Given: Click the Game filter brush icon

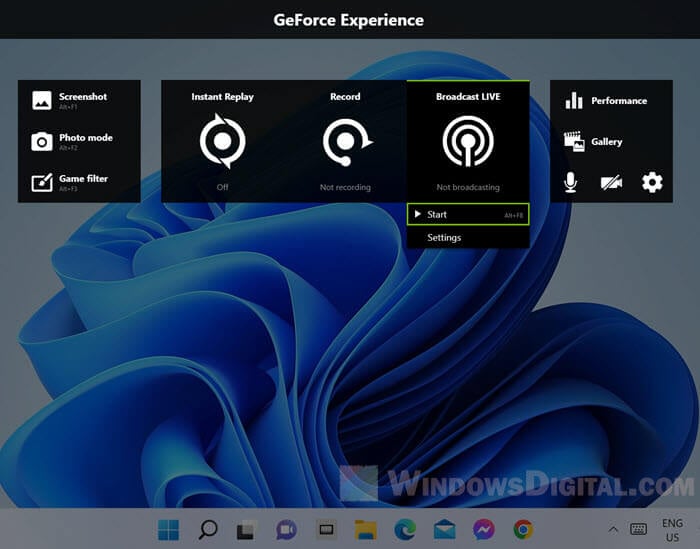Looking at the screenshot, I should (x=42, y=182).
